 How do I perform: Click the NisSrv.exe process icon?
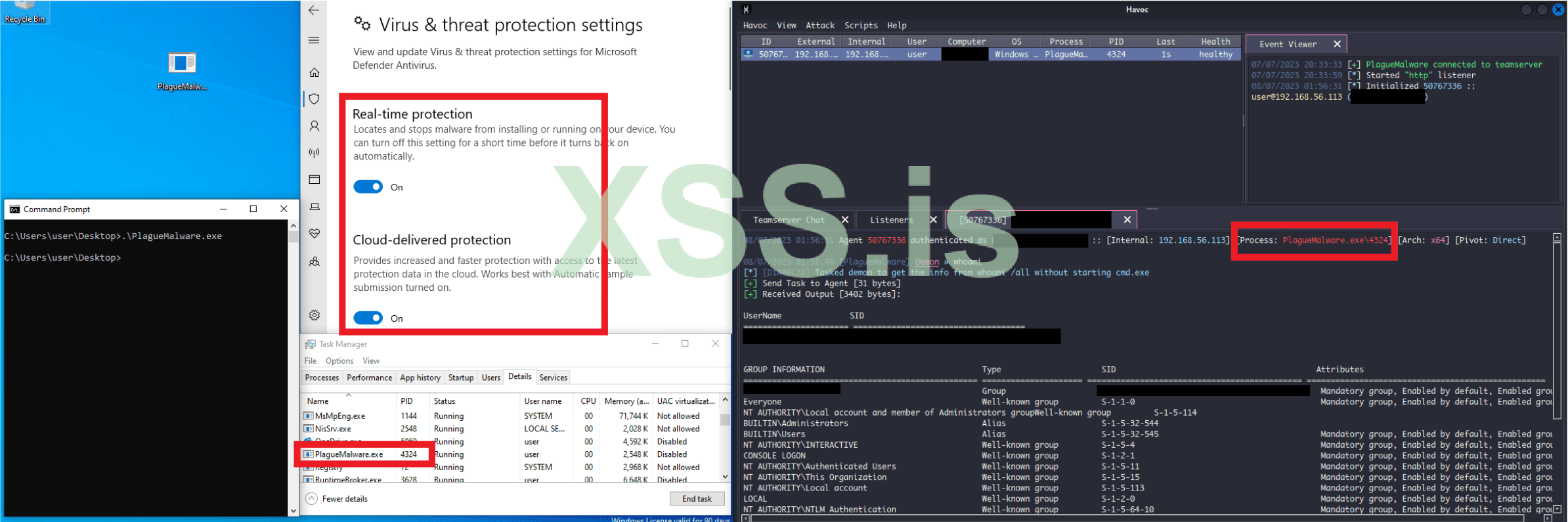coord(308,429)
